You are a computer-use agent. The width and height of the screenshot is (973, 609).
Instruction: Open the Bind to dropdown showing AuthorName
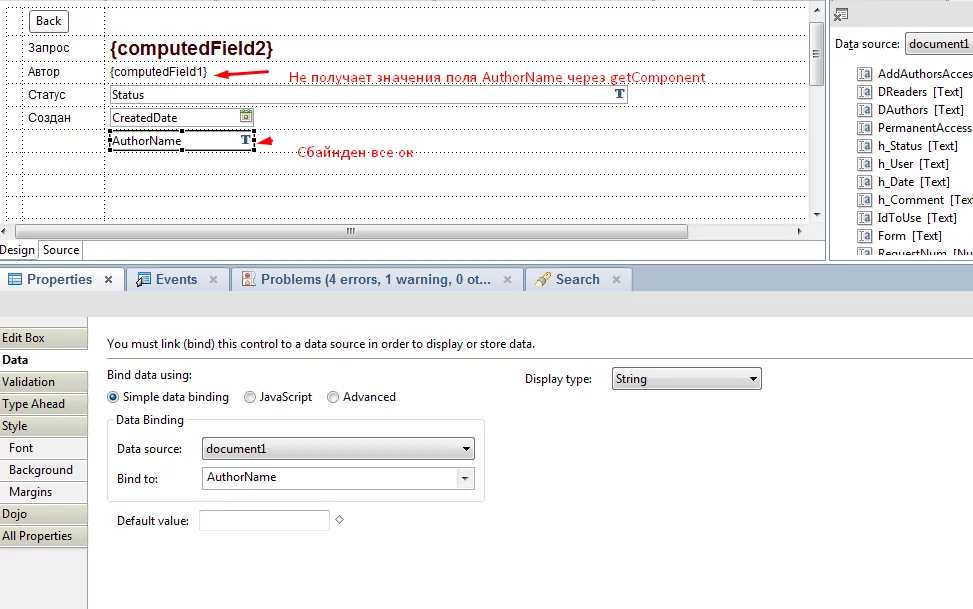463,479
